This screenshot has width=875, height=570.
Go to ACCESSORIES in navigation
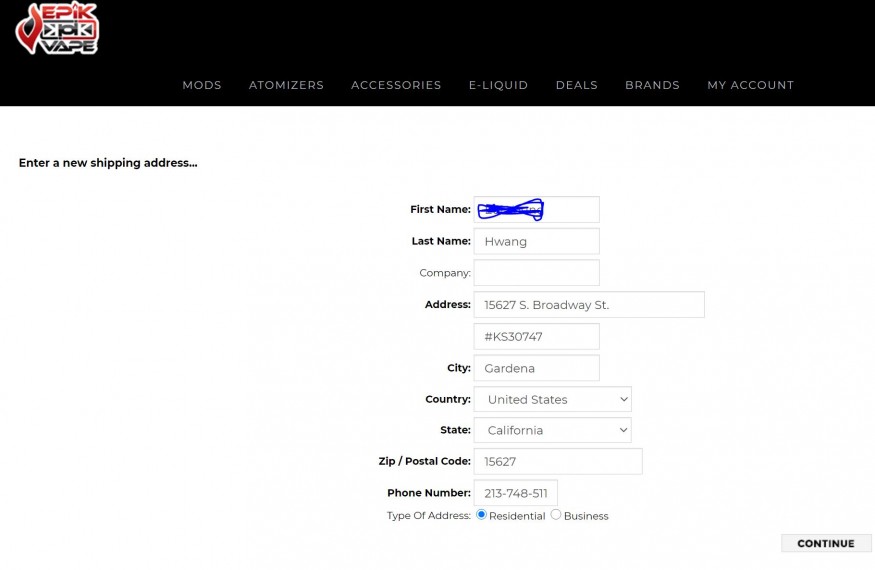coord(396,85)
